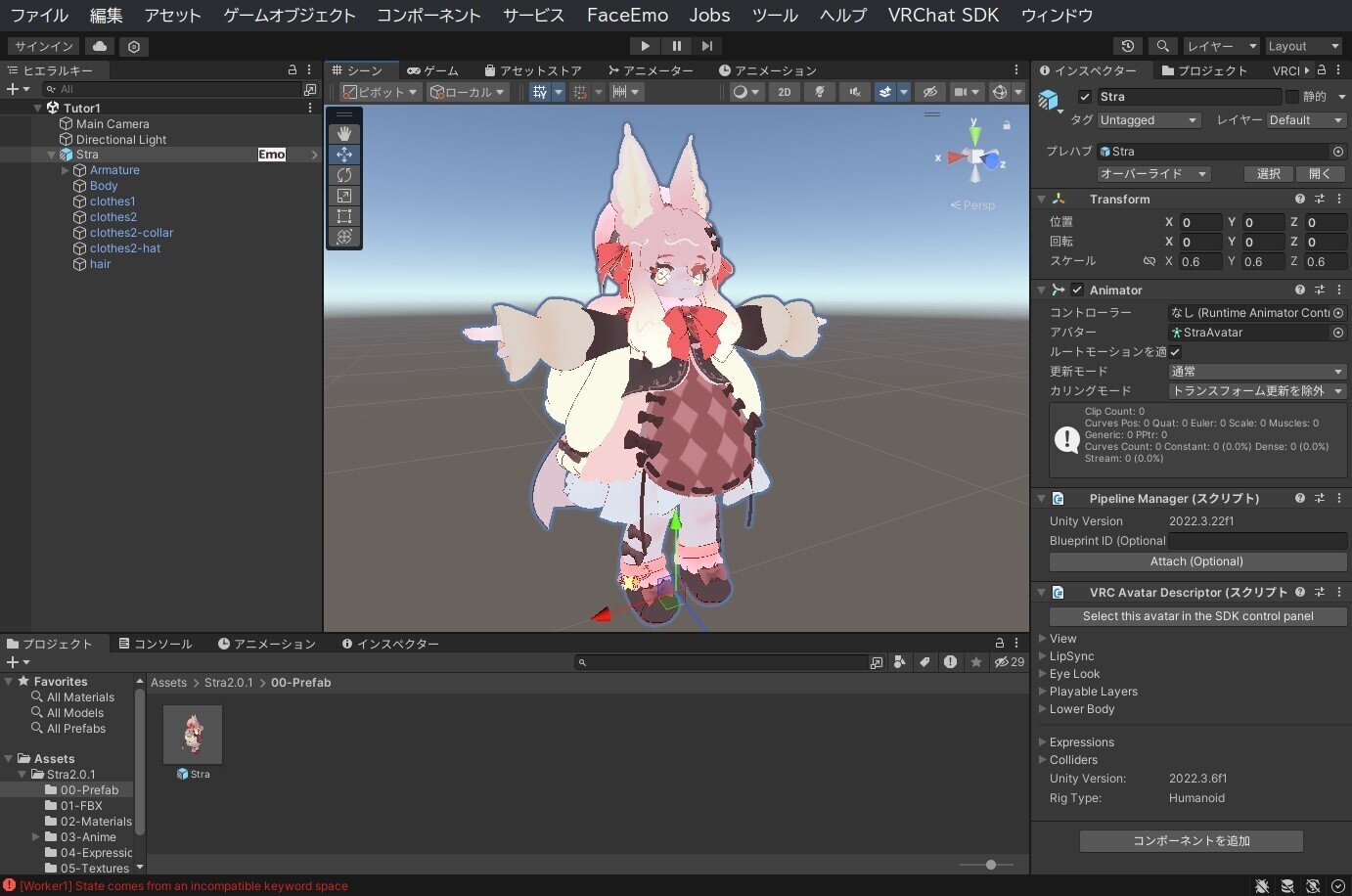Open the Update Mode dropdown
This screenshot has width=1352, height=896.
[x=1257, y=372]
